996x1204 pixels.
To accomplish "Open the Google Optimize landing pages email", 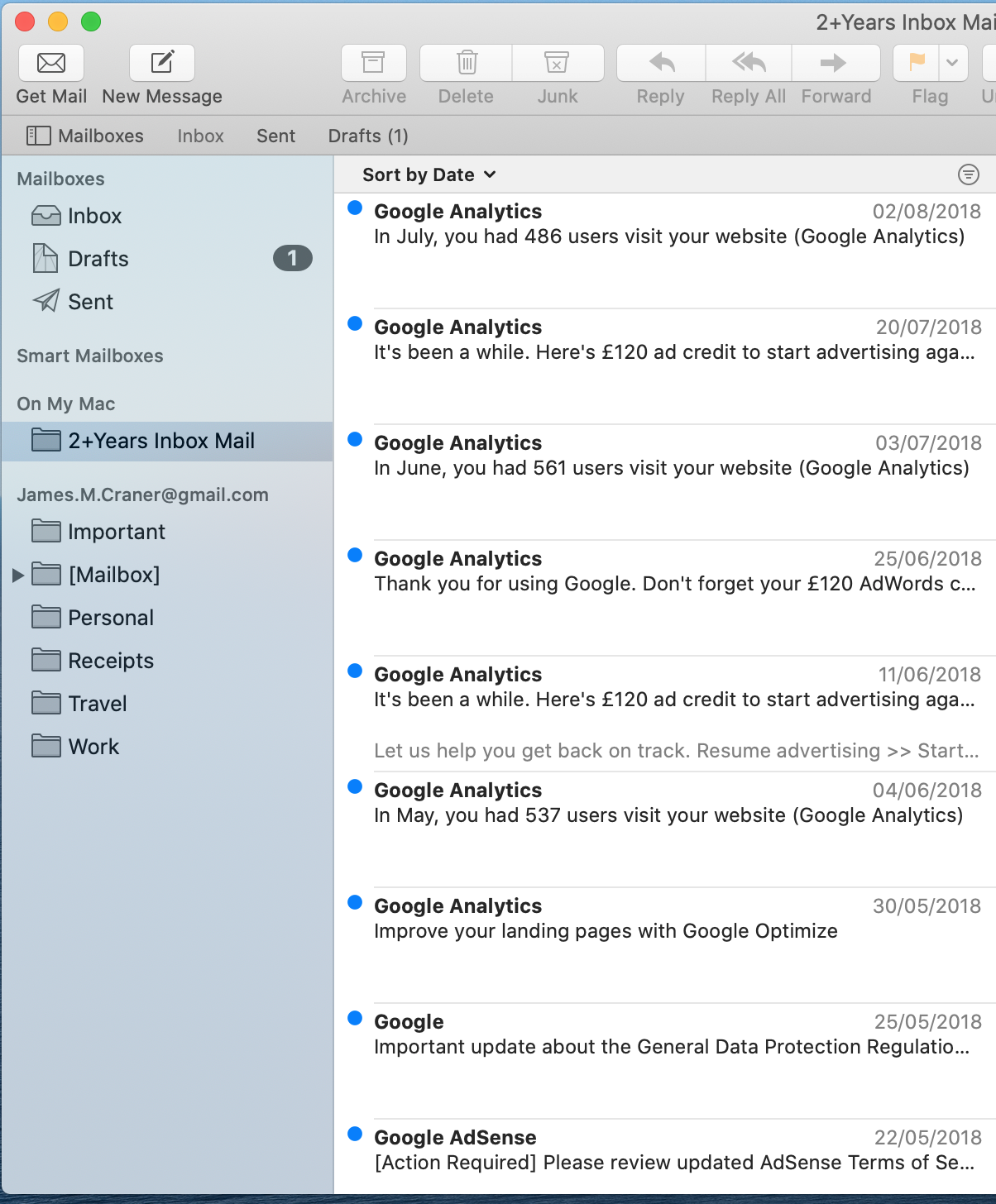I will 665,945.
